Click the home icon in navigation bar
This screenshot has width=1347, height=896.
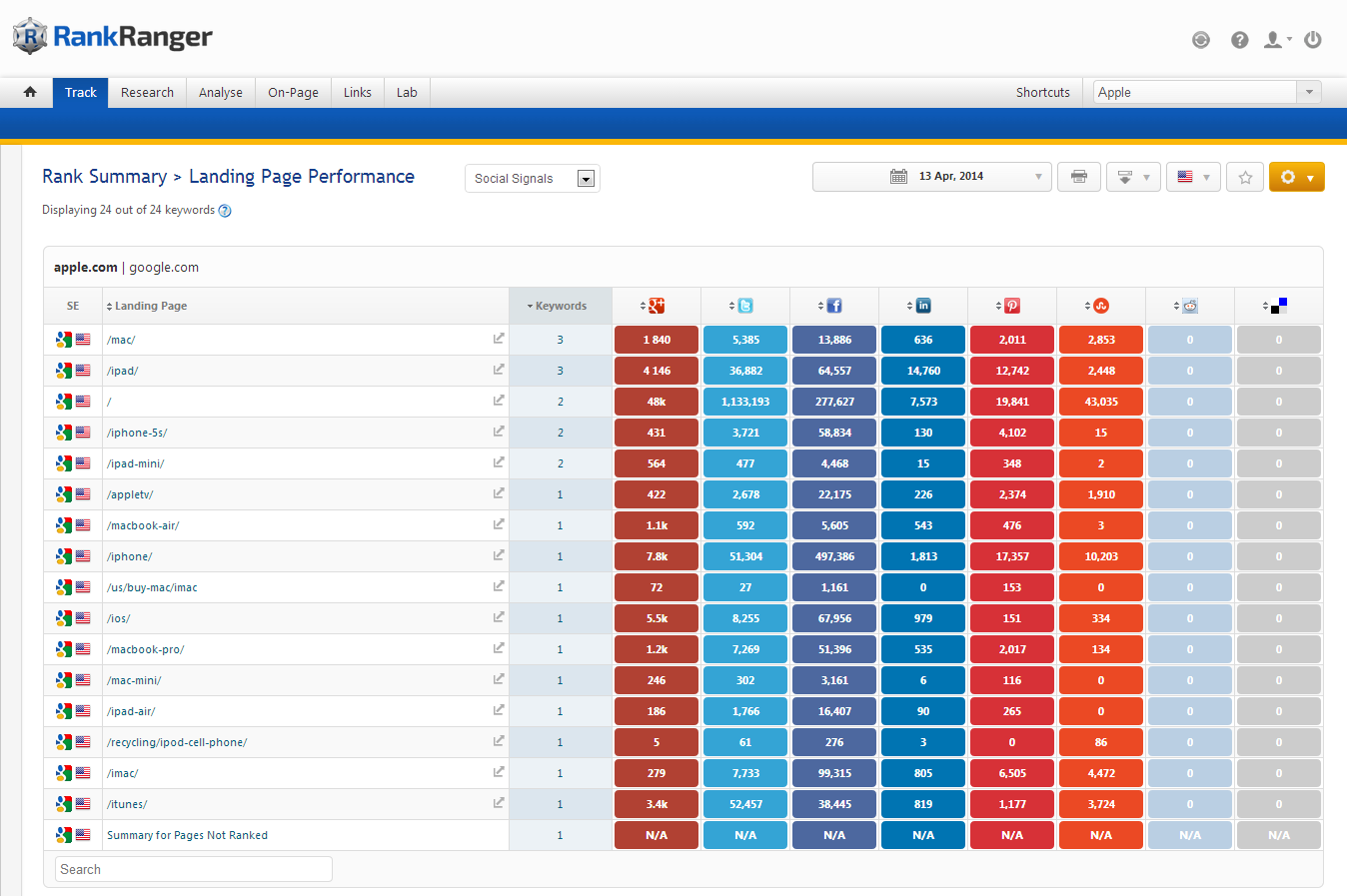(30, 92)
